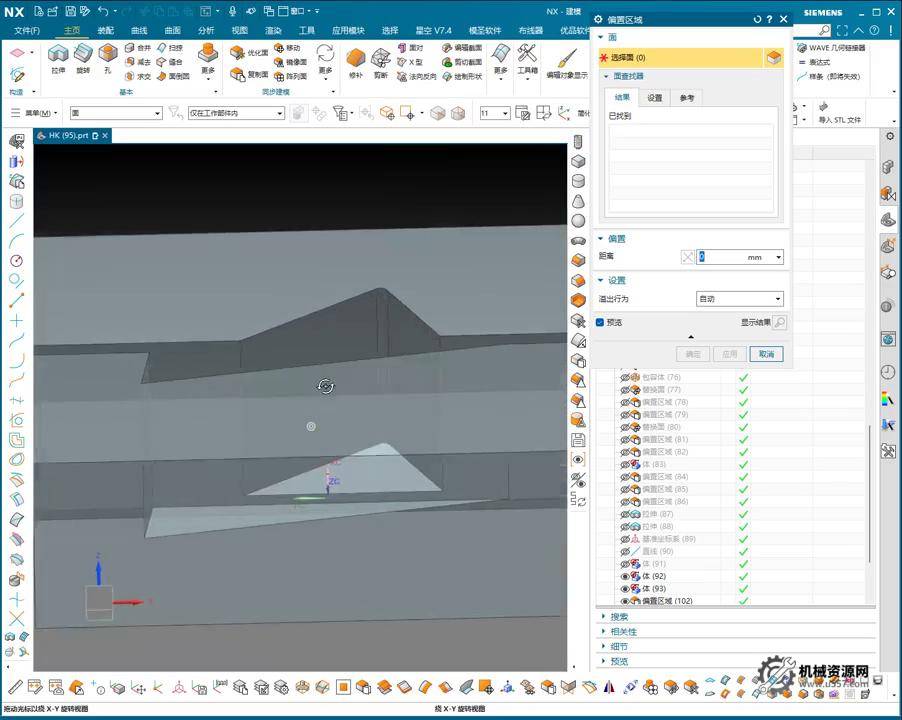Open the 工具箱 toolbox icon

point(527,55)
